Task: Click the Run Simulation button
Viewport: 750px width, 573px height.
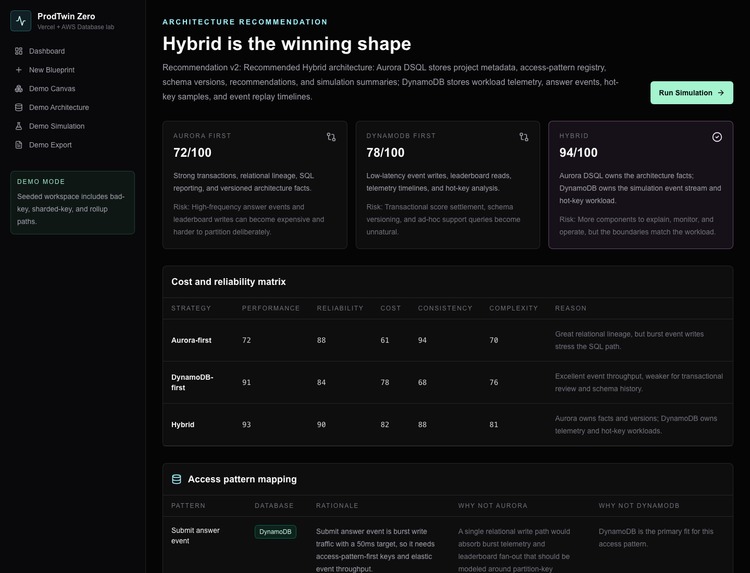Action: point(692,93)
